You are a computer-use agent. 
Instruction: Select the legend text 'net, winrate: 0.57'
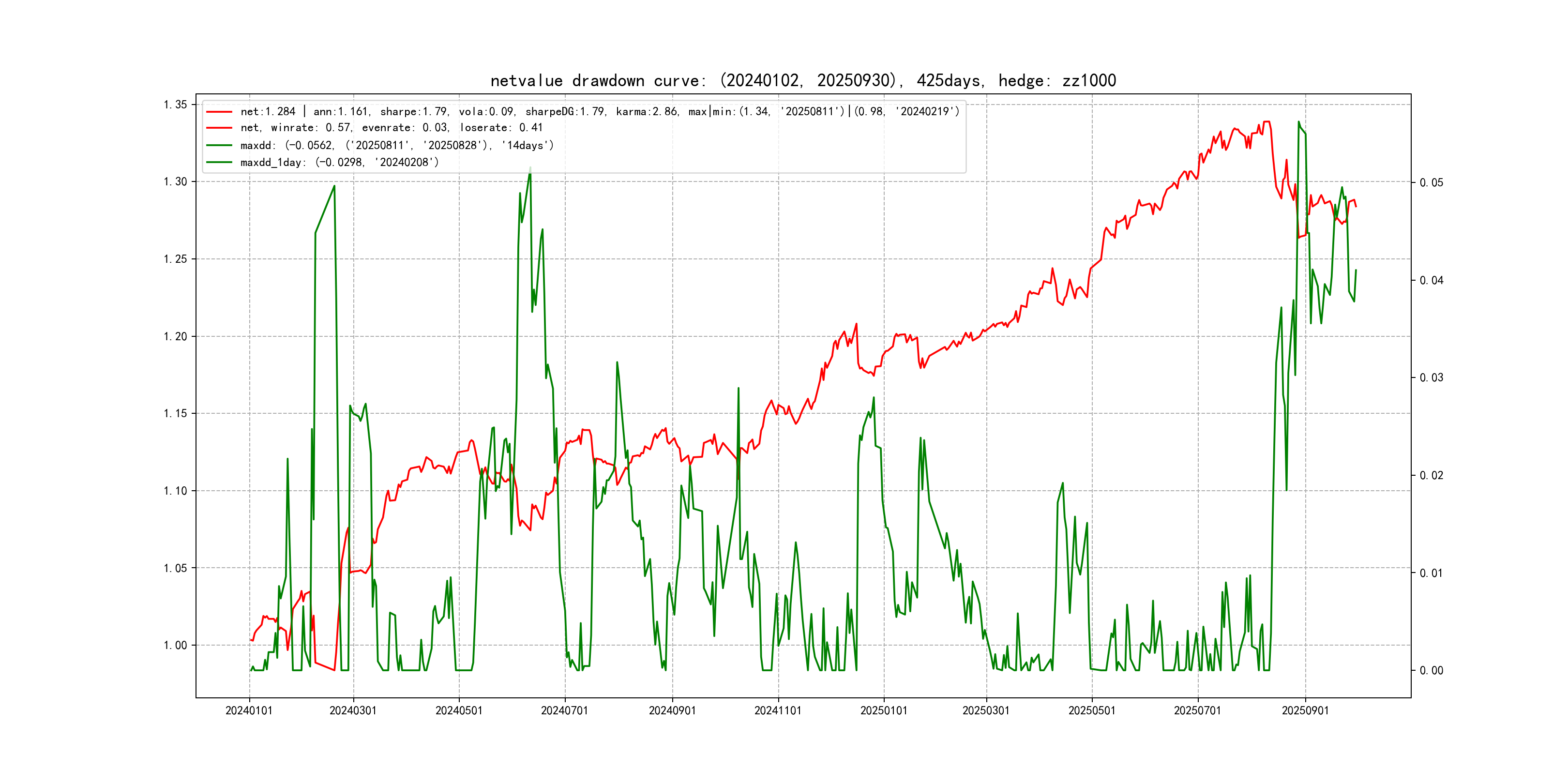coord(392,128)
